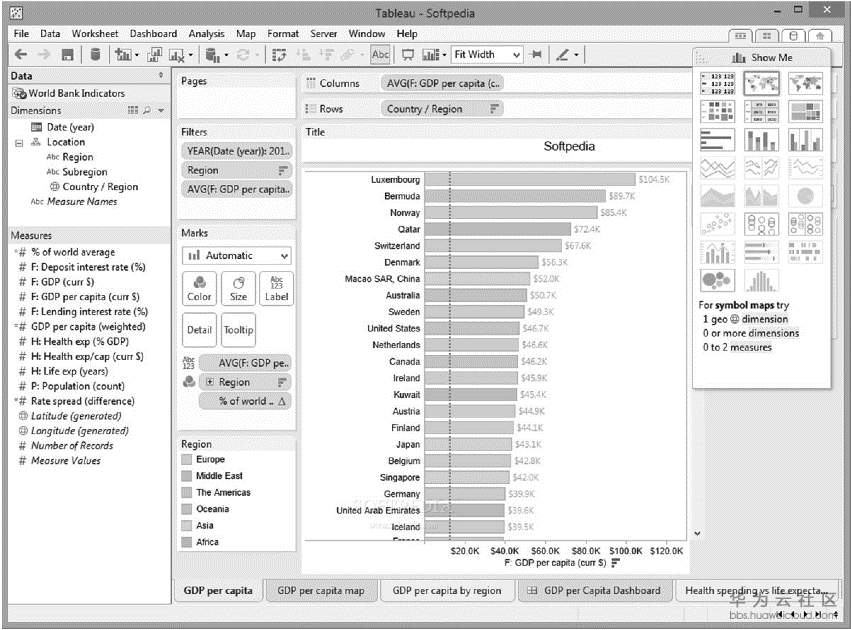The image size is (851, 630).
Task: Click the Color button on Marks card
Action: click(199, 288)
